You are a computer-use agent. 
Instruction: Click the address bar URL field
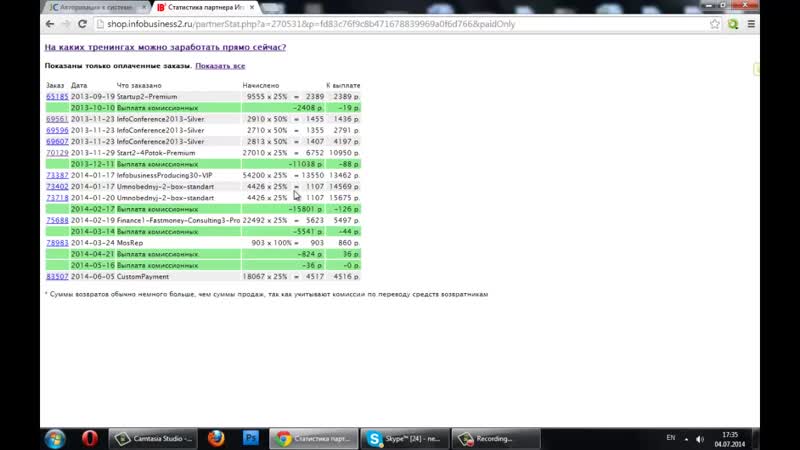point(401,24)
